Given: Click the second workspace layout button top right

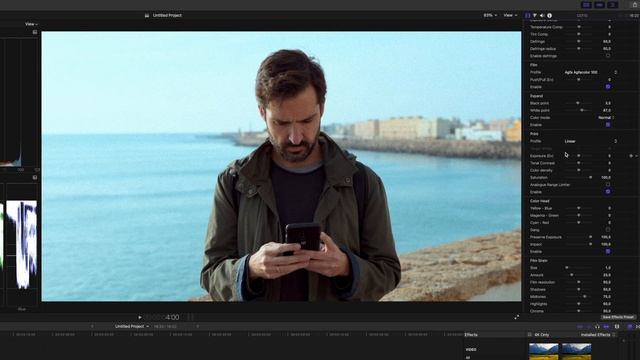Looking at the screenshot, I should click(600, 5).
